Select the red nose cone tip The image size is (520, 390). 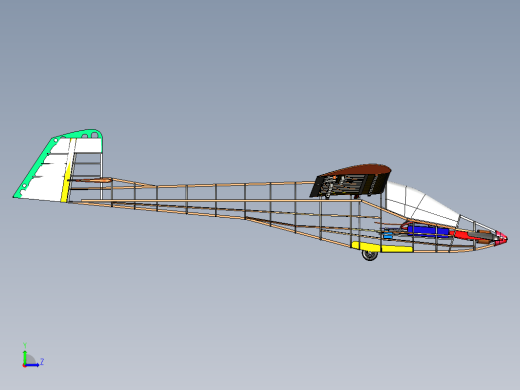(501, 238)
